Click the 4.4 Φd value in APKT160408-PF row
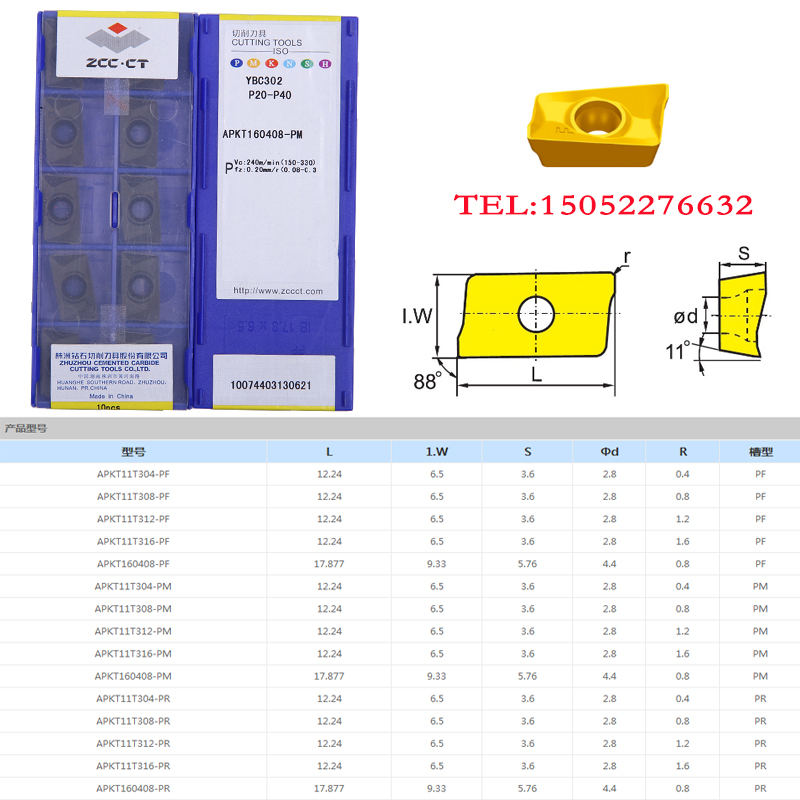 609,564
